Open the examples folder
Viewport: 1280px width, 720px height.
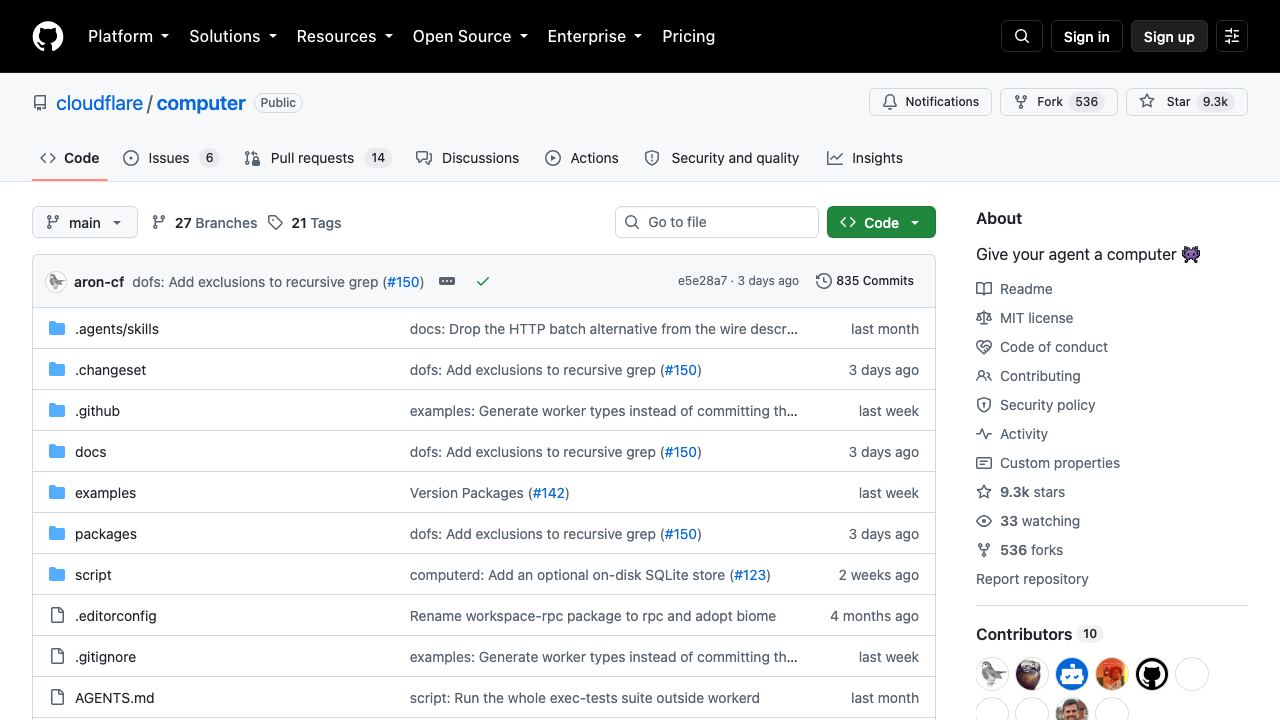point(105,493)
